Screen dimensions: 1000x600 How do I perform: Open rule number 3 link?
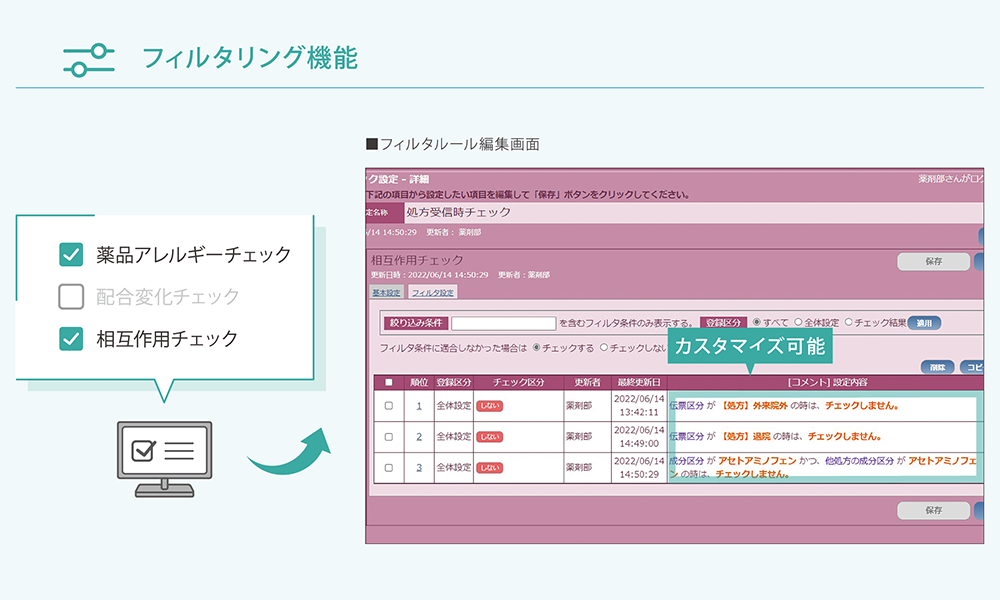[419, 467]
